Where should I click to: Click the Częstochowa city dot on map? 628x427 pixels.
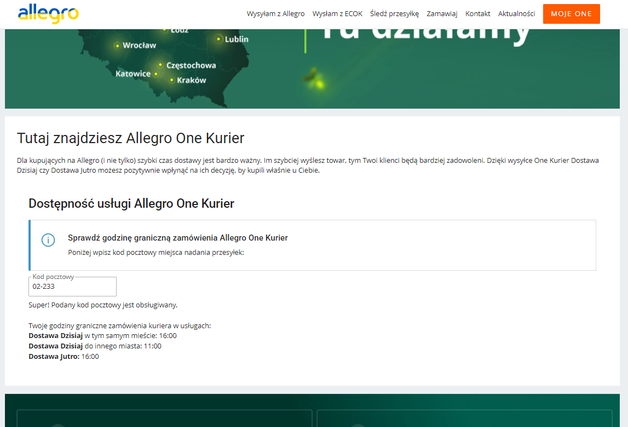(x=160, y=64)
